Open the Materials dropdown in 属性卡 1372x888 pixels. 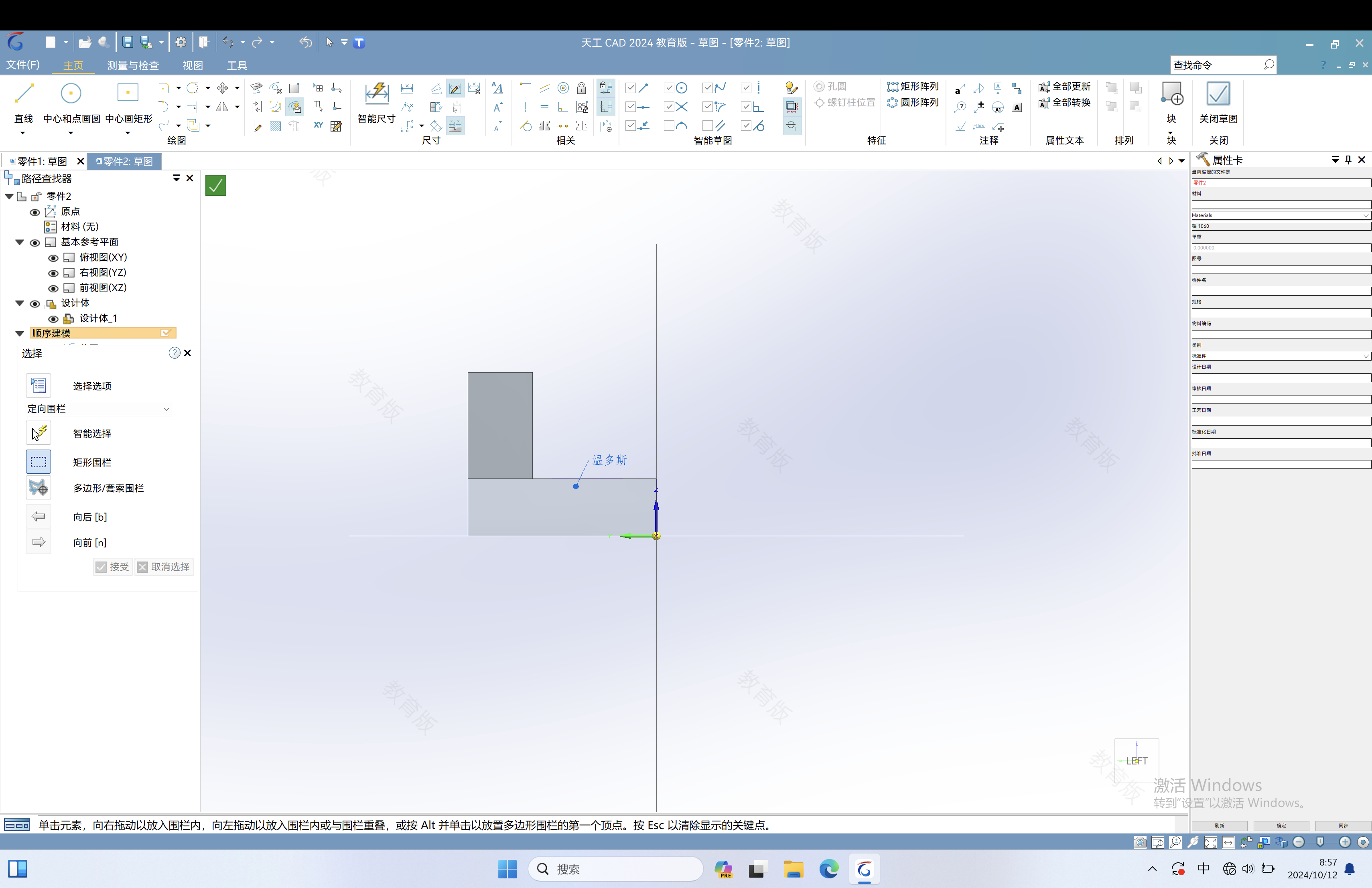[x=1281, y=215]
